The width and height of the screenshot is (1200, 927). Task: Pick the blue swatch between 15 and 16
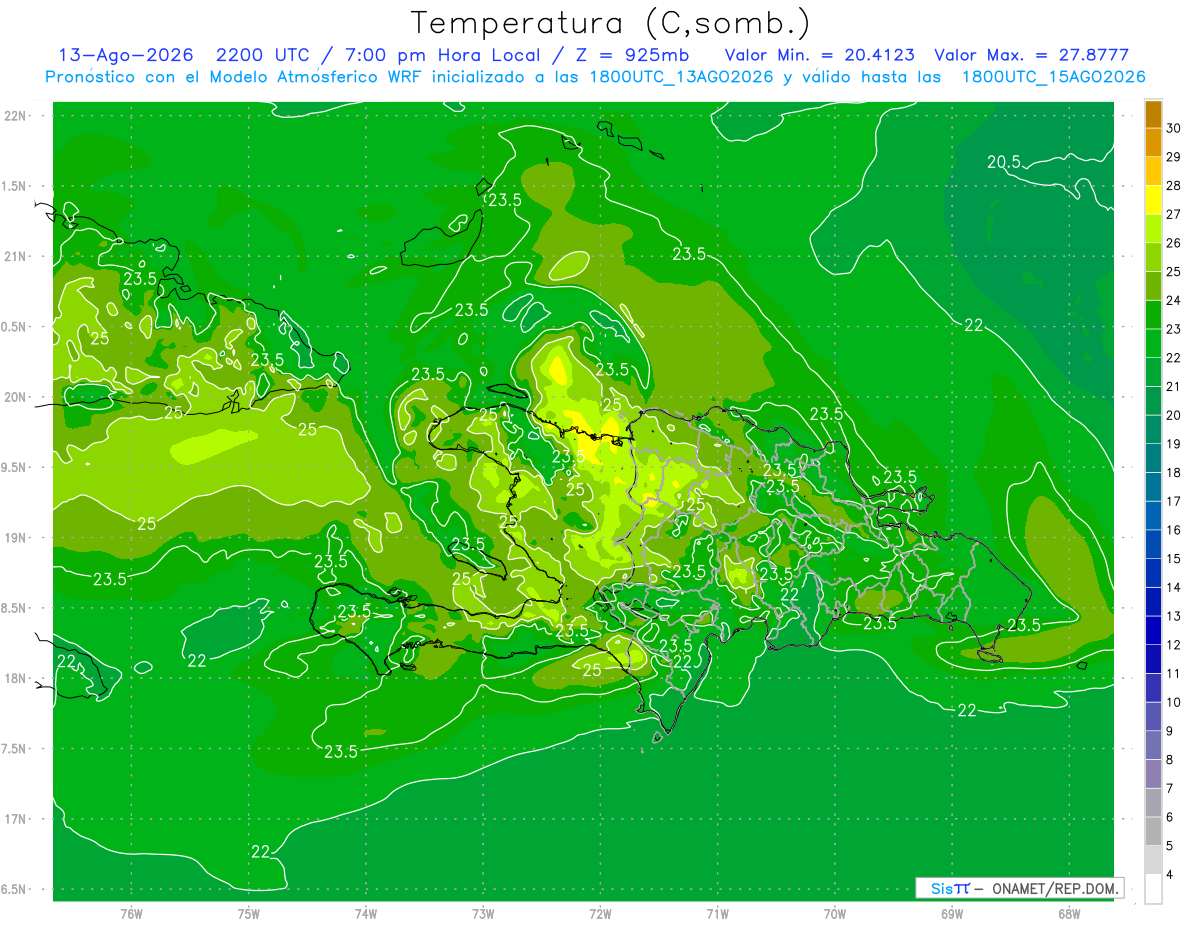coord(1154,544)
